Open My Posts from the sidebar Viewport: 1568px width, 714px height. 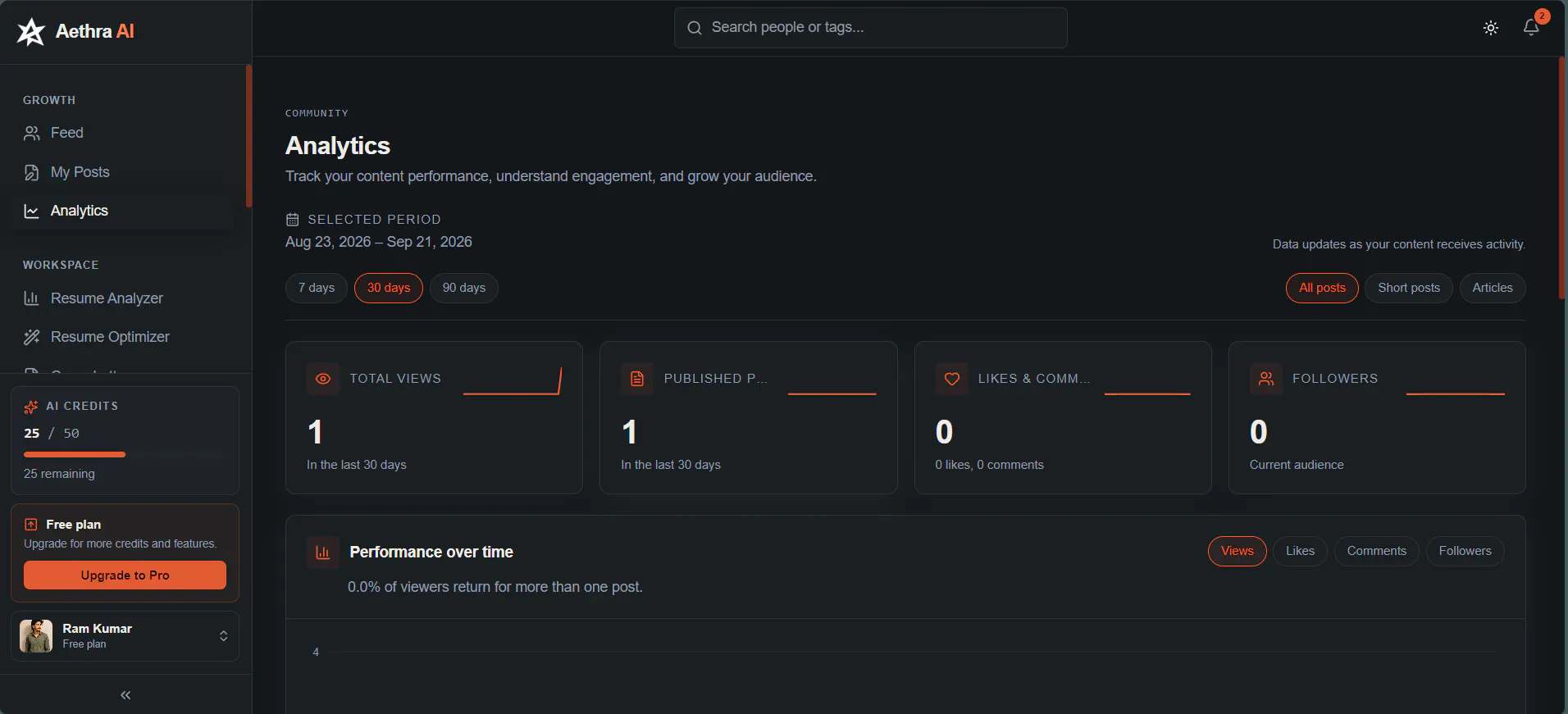coord(123,172)
